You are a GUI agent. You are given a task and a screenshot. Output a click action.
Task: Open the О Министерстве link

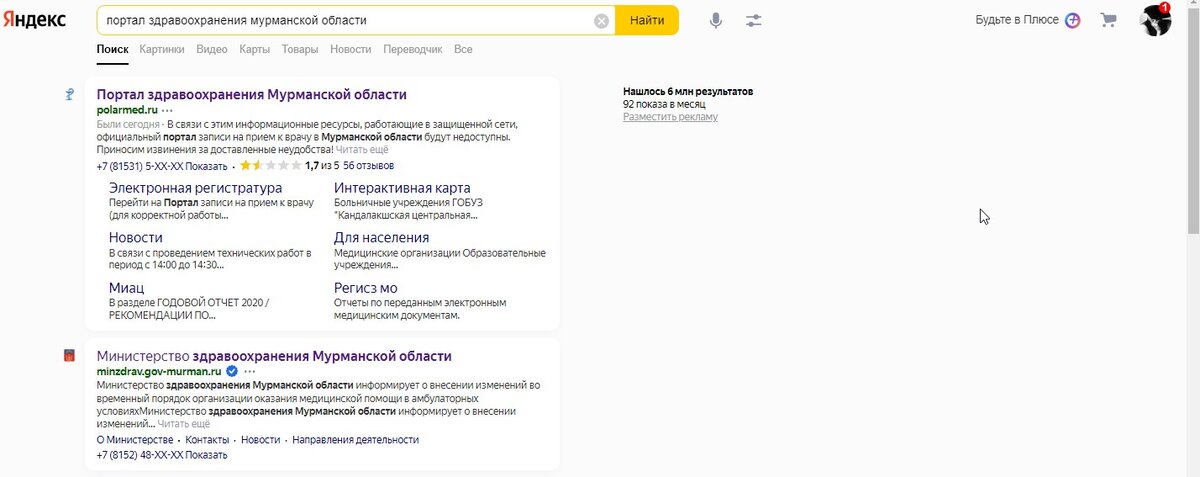(135, 440)
